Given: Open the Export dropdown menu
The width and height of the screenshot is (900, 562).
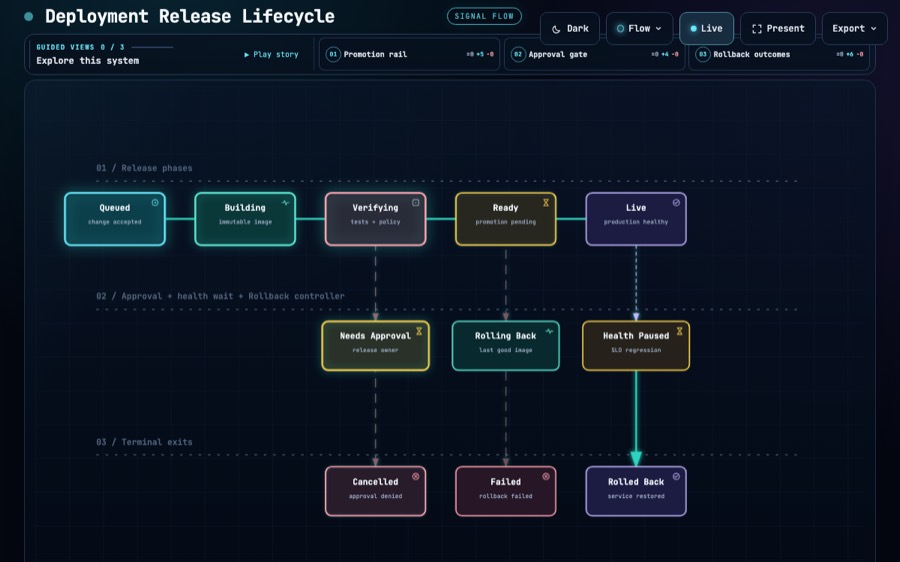Looking at the screenshot, I should (x=855, y=29).
